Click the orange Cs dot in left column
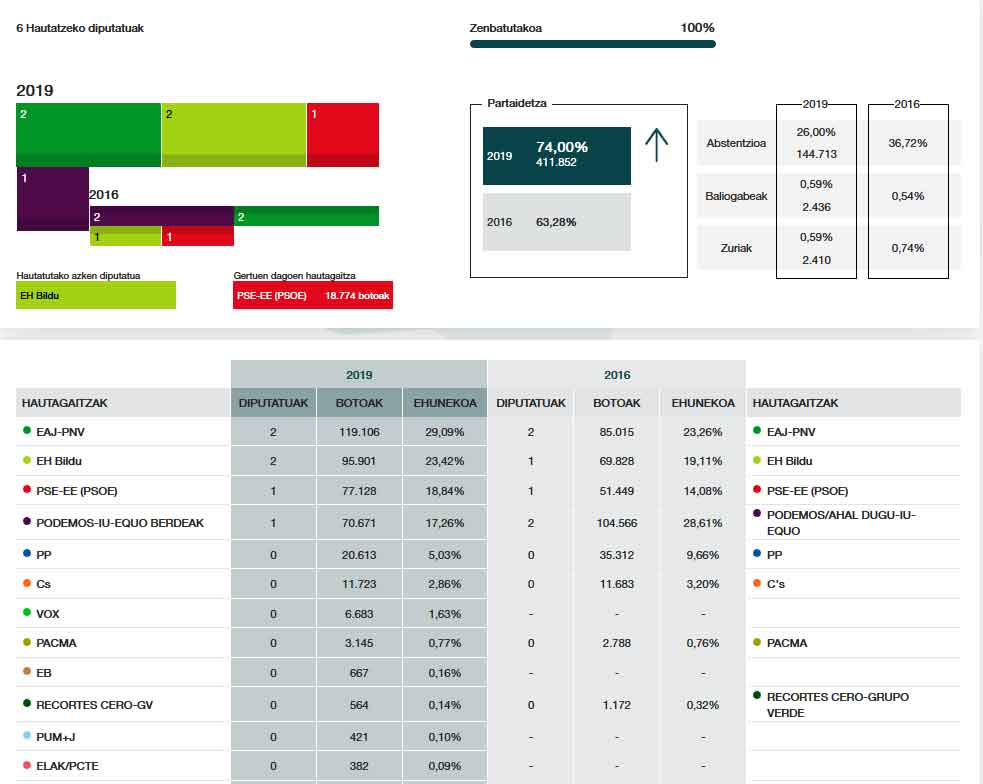The height and width of the screenshot is (784, 983). click(26, 583)
